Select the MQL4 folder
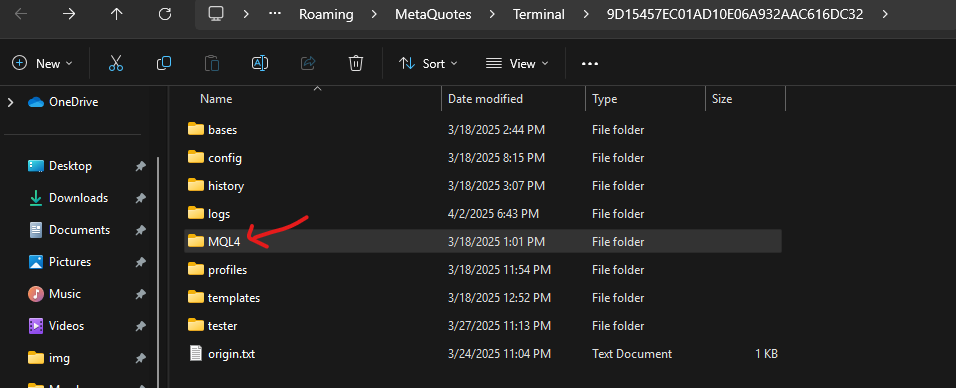The width and height of the screenshot is (956, 388). (x=482, y=242)
